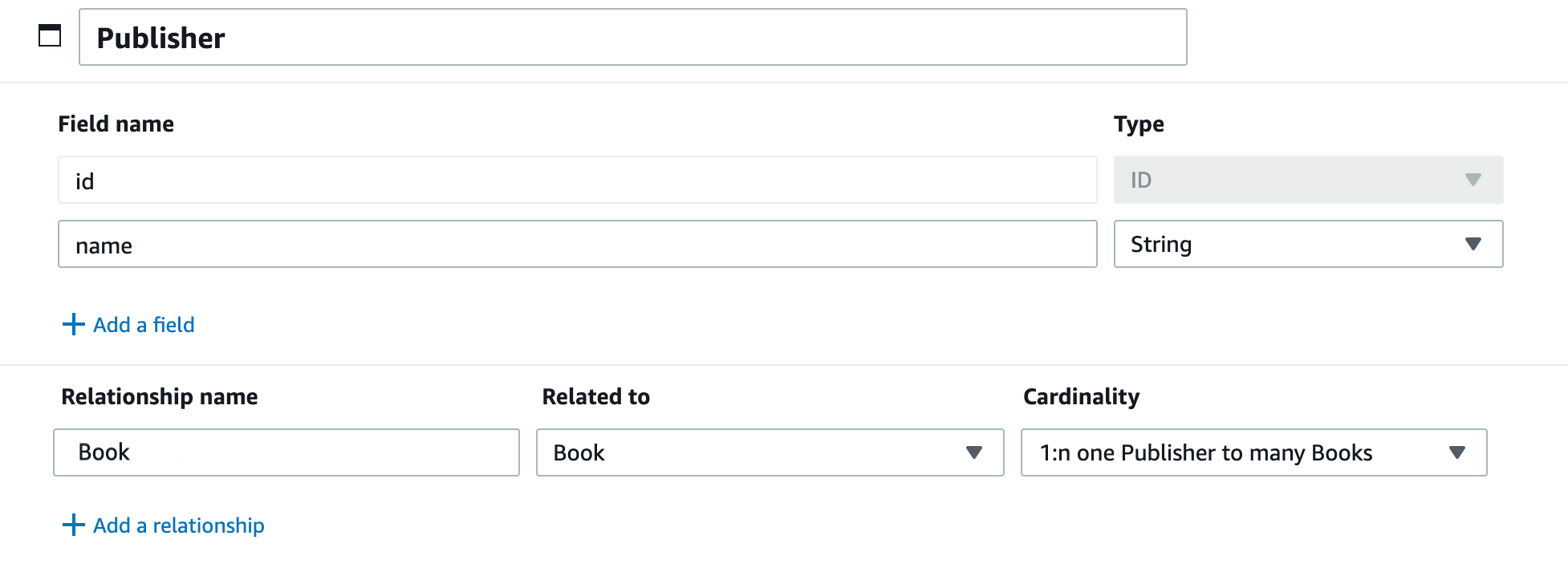The image size is (1568, 576).
Task: Click the arrow on the Cardinality dropdown
Action: [x=1457, y=452]
